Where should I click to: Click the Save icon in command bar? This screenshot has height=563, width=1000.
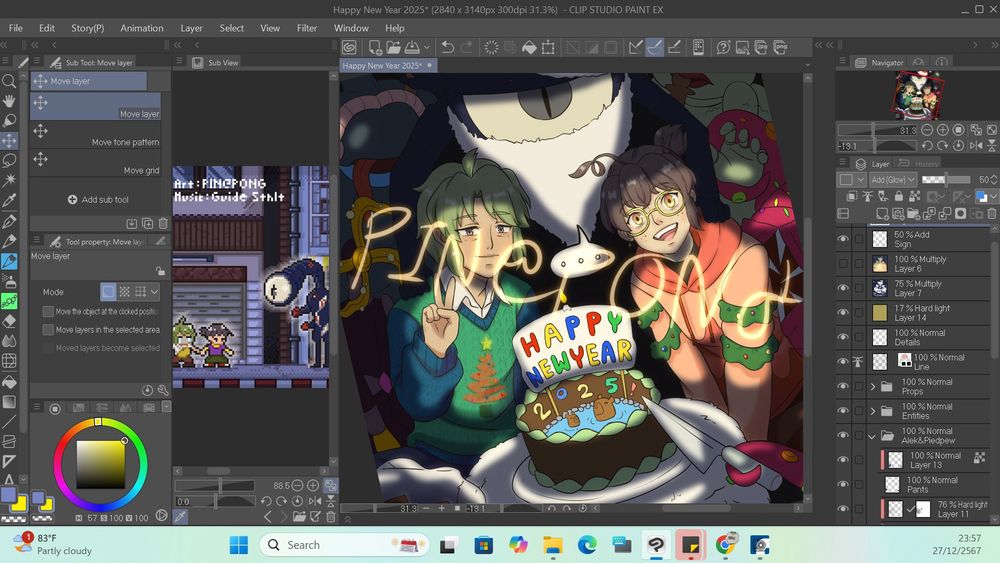click(x=412, y=47)
